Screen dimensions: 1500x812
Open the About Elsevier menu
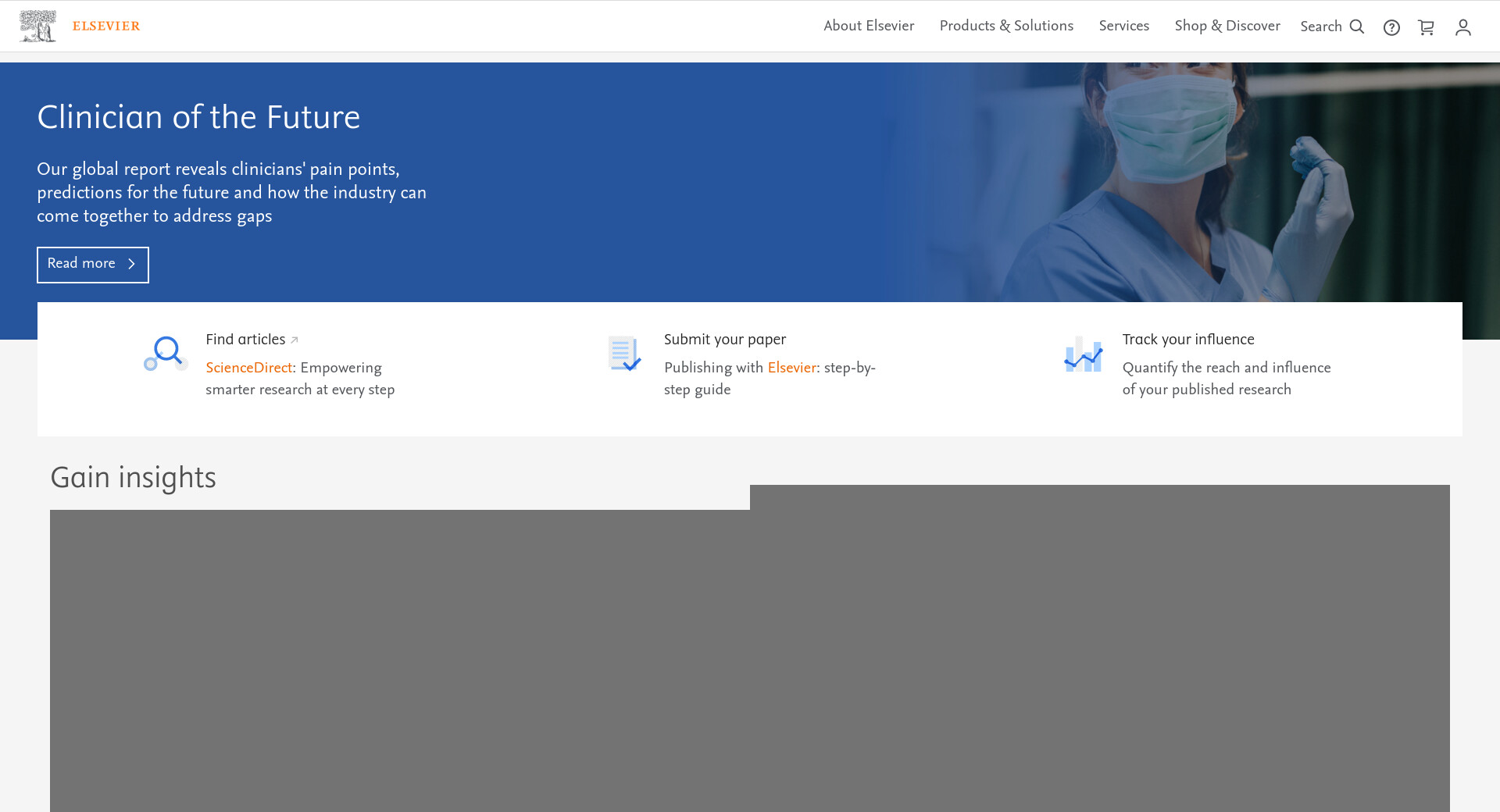869,26
